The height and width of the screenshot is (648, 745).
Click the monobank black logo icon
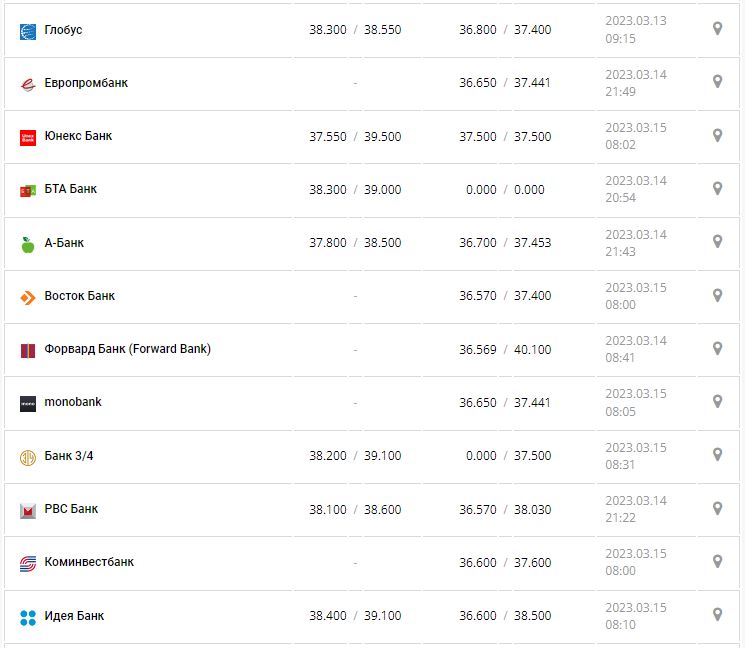[28, 404]
